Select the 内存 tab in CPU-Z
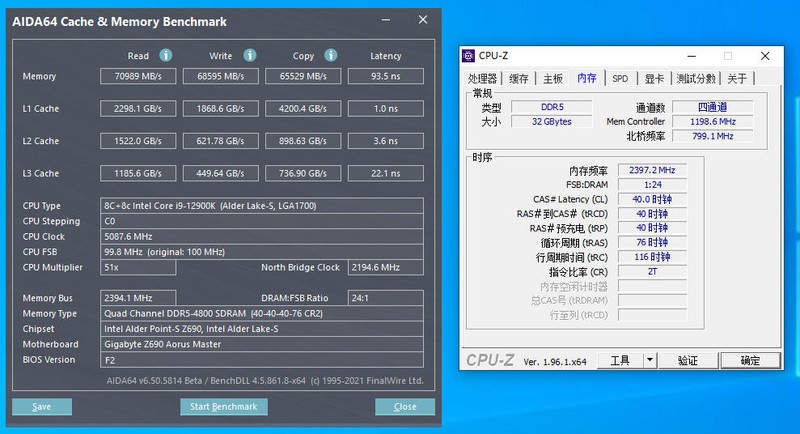 [x=587, y=78]
